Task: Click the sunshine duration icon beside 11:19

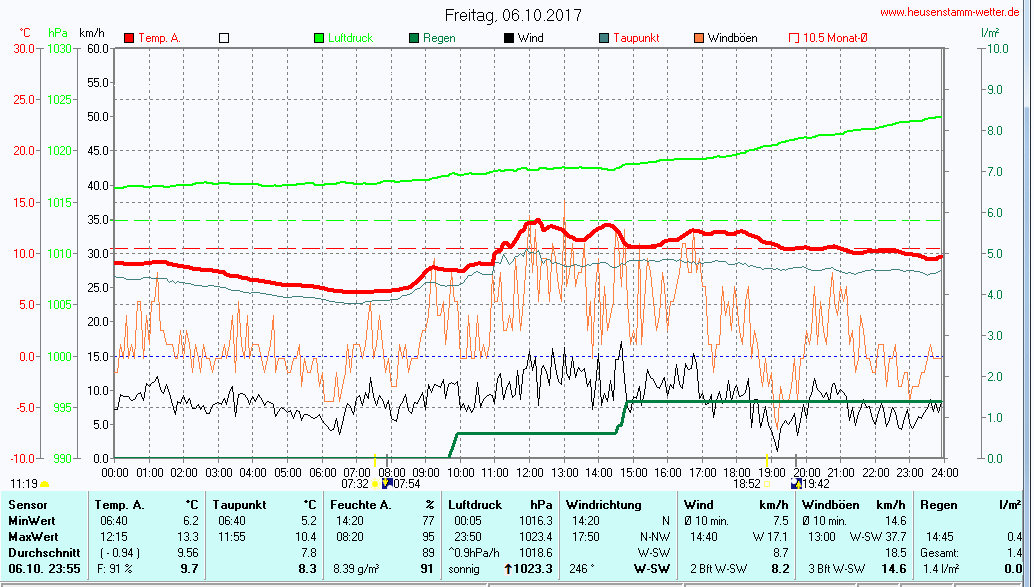Action: click(x=45, y=484)
